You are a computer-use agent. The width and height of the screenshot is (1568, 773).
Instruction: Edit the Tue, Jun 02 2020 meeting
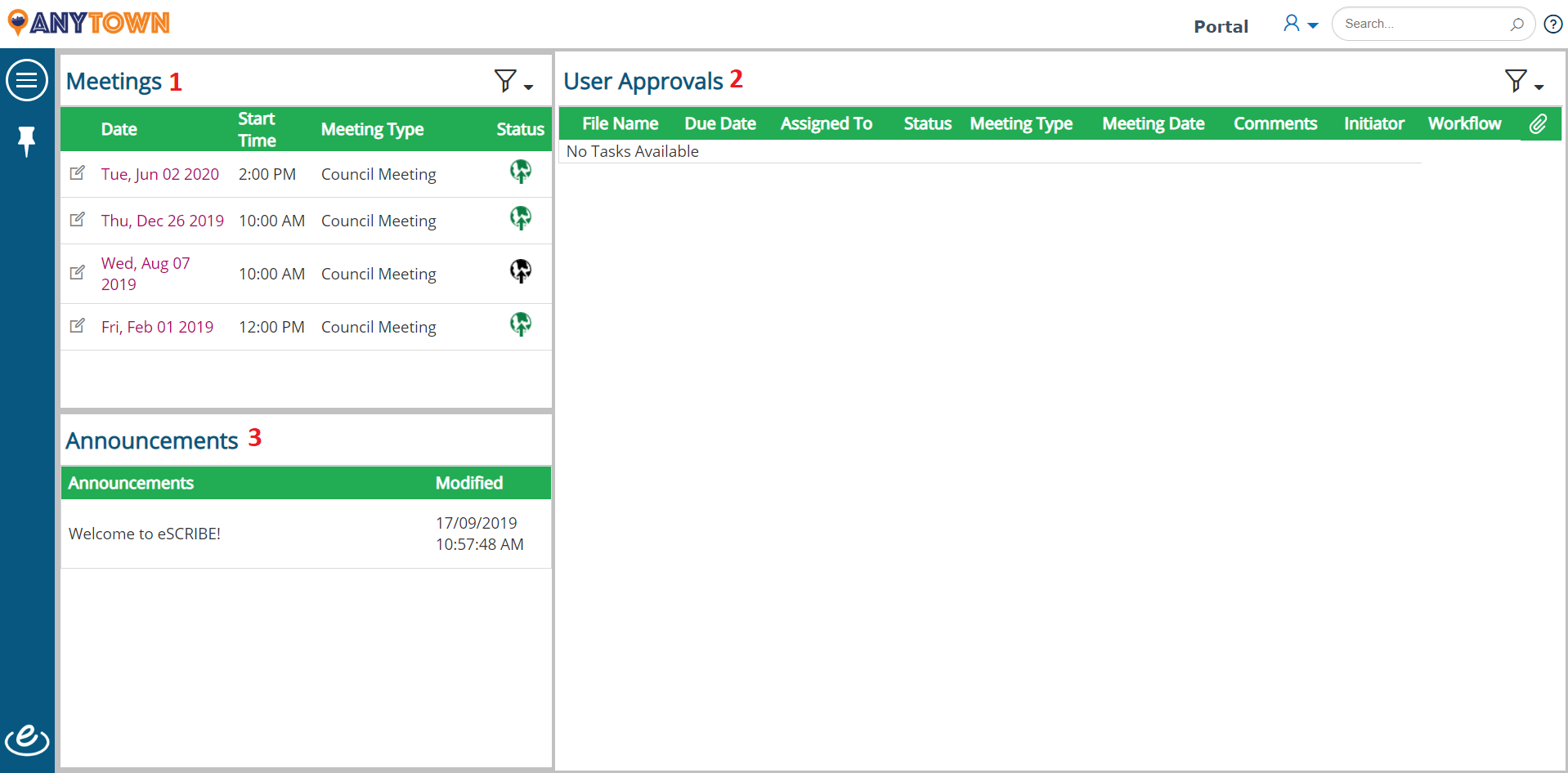pyautogui.click(x=78, y=173)
